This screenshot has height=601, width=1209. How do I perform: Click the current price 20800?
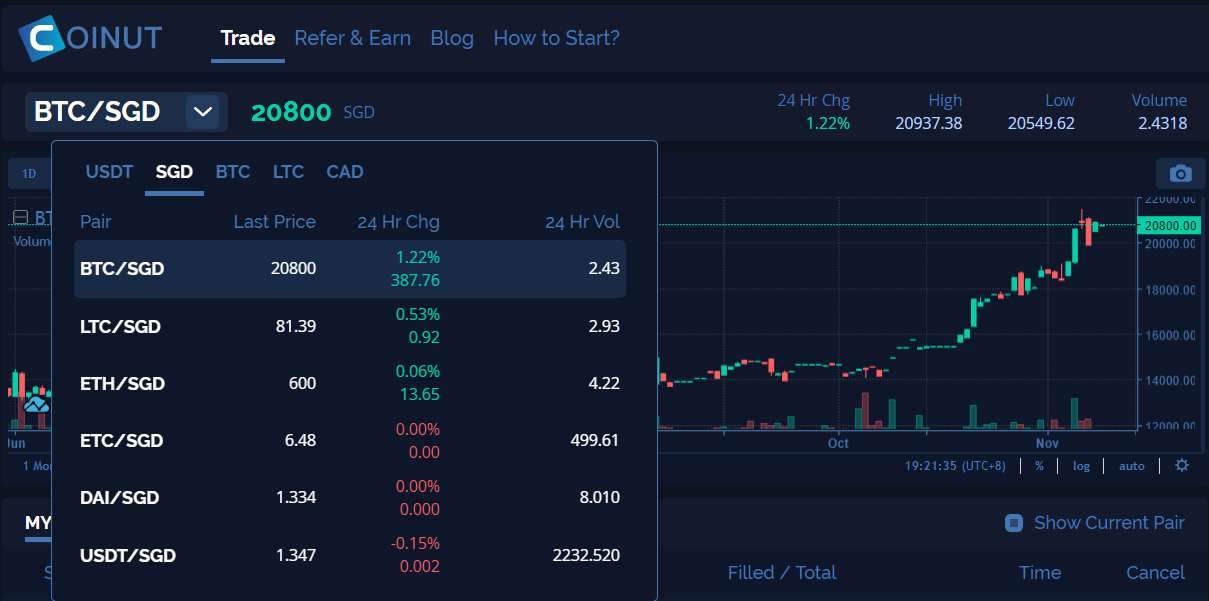(291, 112)
